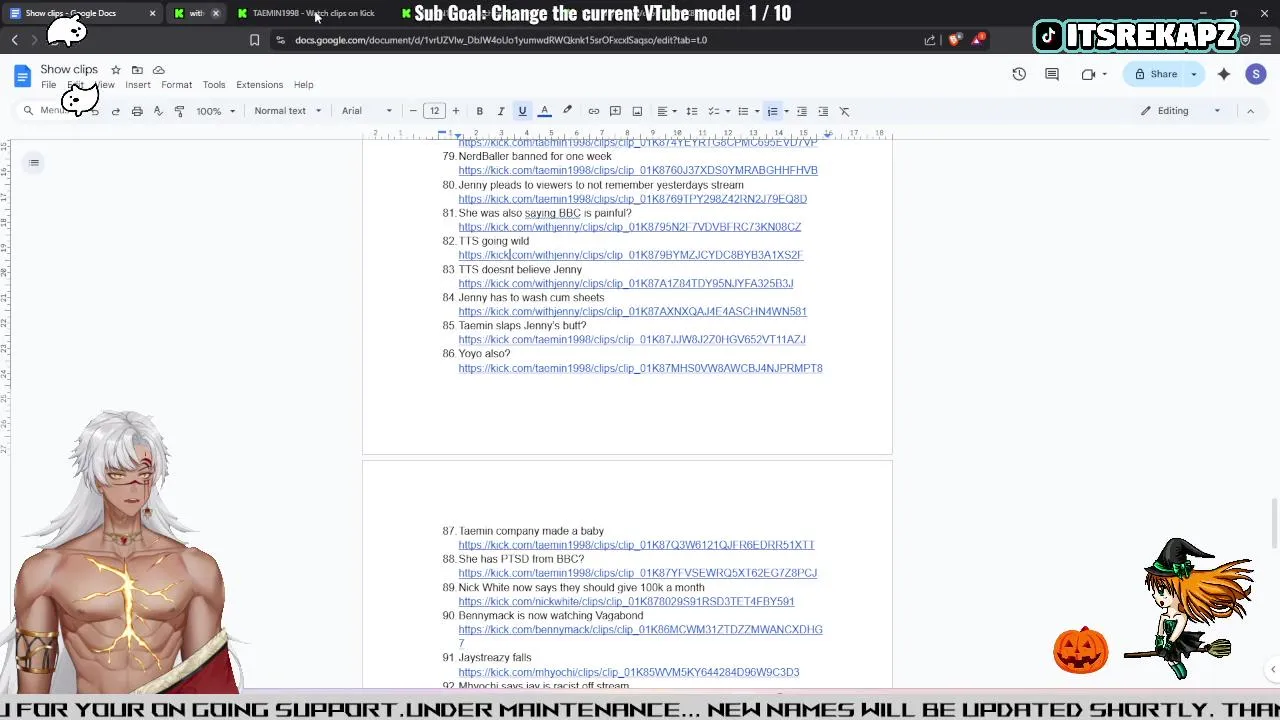
Task: Open the highlight color picker
Action: 567,111
